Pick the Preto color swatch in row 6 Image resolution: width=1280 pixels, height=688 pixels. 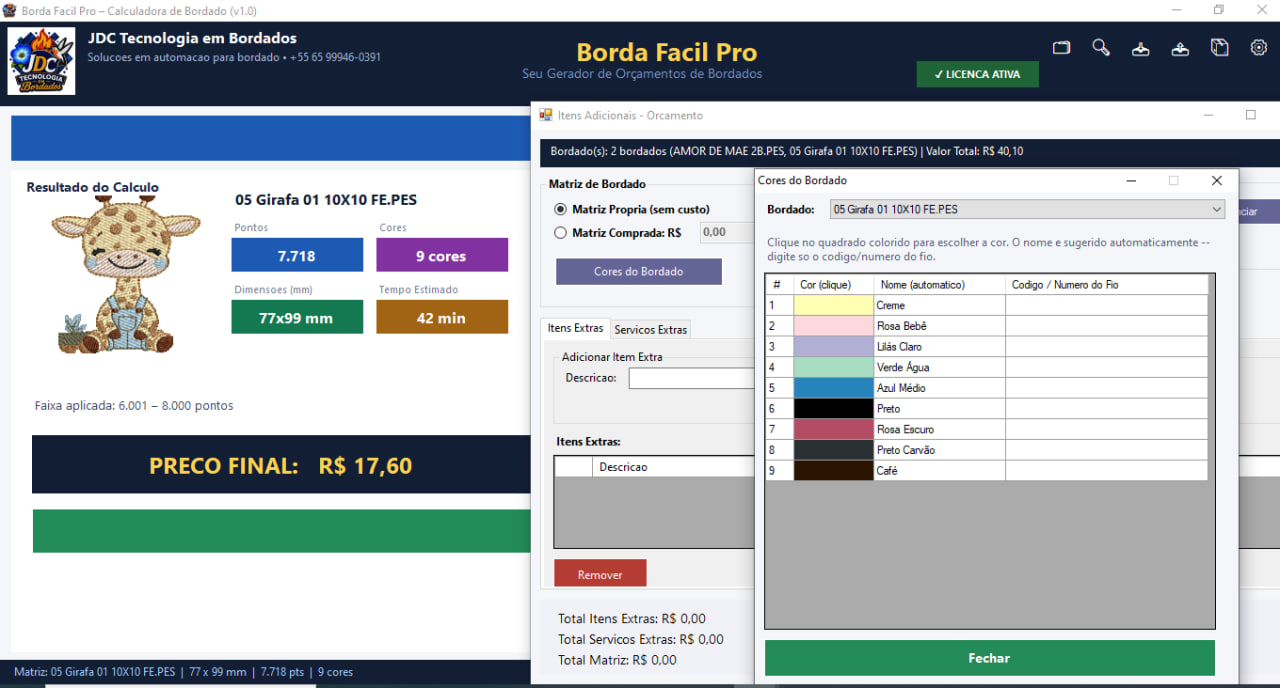click(x=833, y=408)
